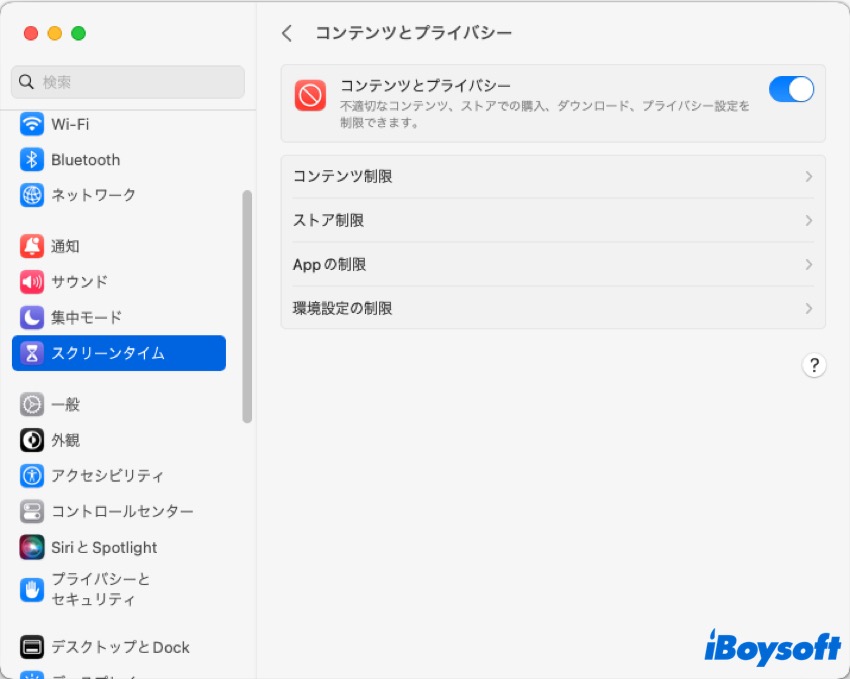Click the アクセシビリティ icon
The width and height of the screenshot is (850, 679).
32,476
